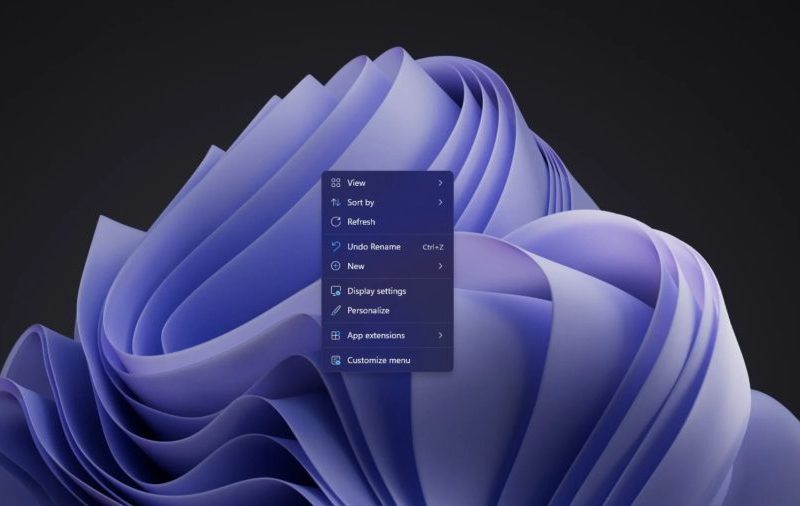Expand the App extensions submenu chevron
Viewport: 800px width, 506px height.
pos(440,335)
